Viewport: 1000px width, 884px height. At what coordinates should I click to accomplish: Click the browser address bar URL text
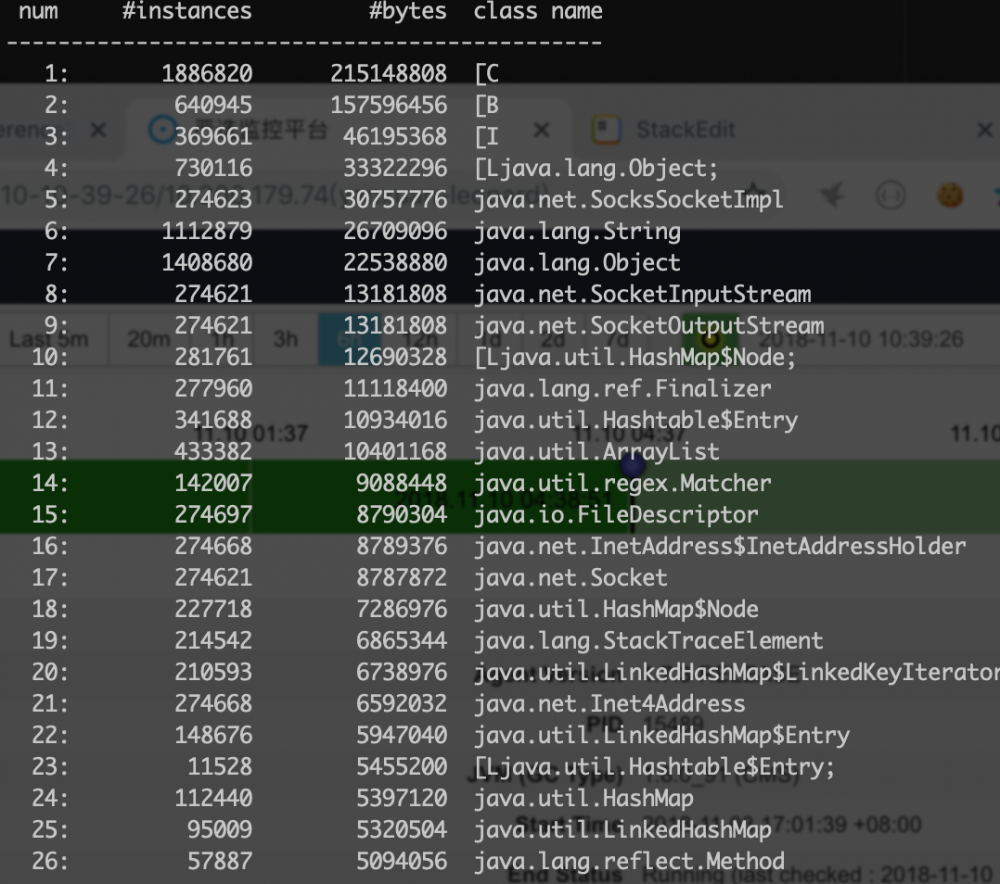coord(274,195)
